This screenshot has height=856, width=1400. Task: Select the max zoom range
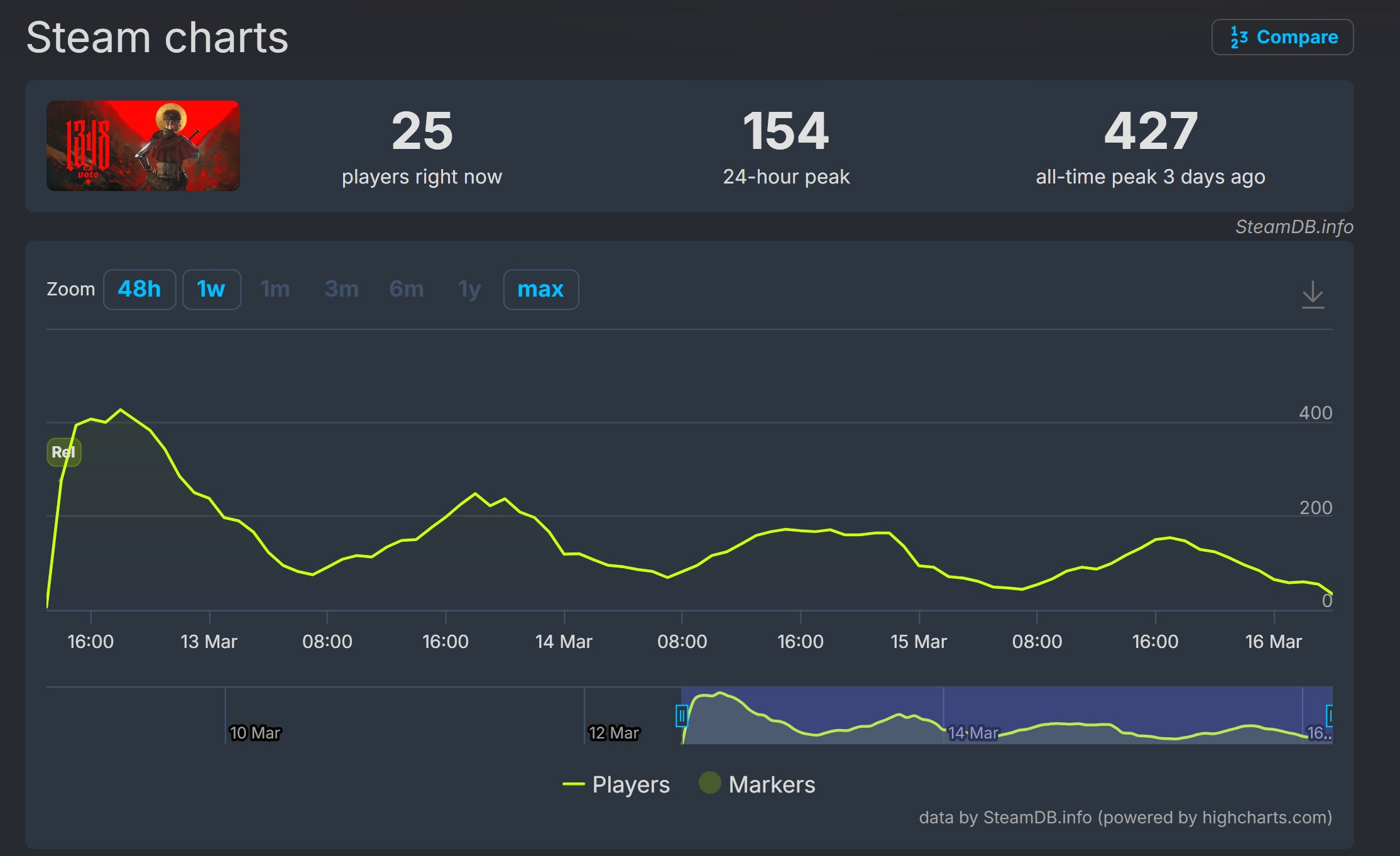540,289
